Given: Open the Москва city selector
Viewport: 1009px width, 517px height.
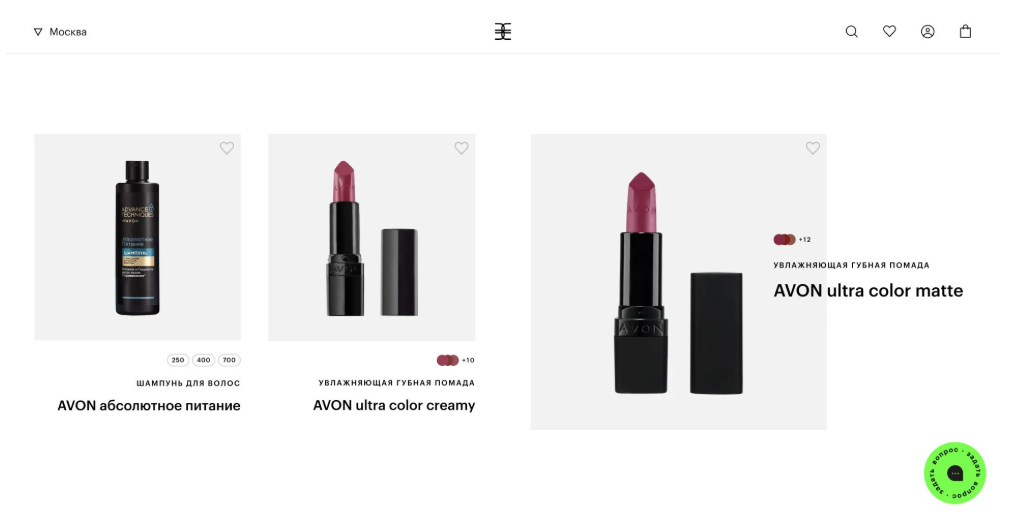Looking at the screenshot, I should tap(60, 32).
